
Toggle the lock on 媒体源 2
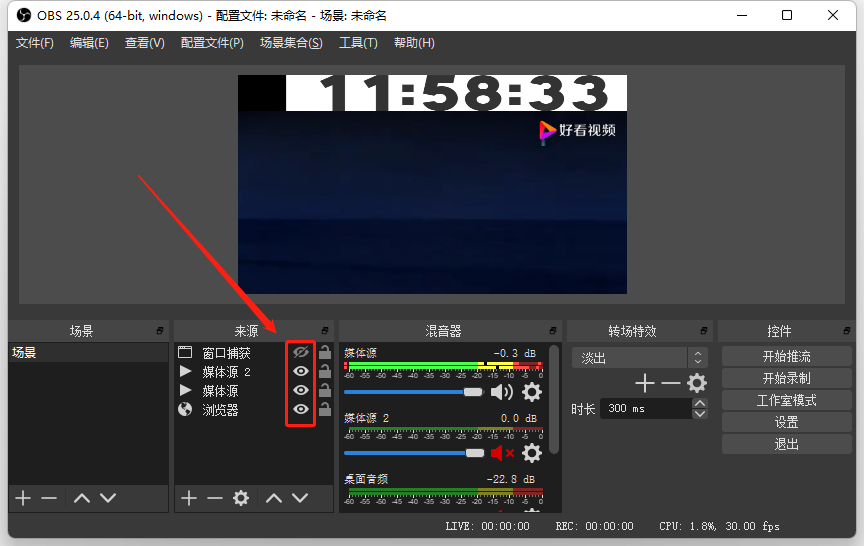[x=325, y=372]
